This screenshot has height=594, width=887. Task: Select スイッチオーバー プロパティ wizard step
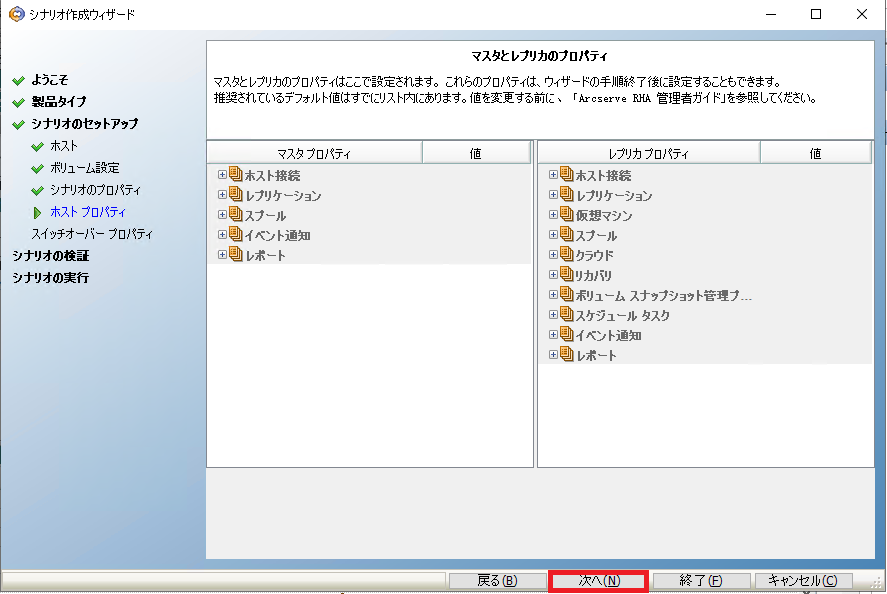pyautogui.click(x=92, y=234)
